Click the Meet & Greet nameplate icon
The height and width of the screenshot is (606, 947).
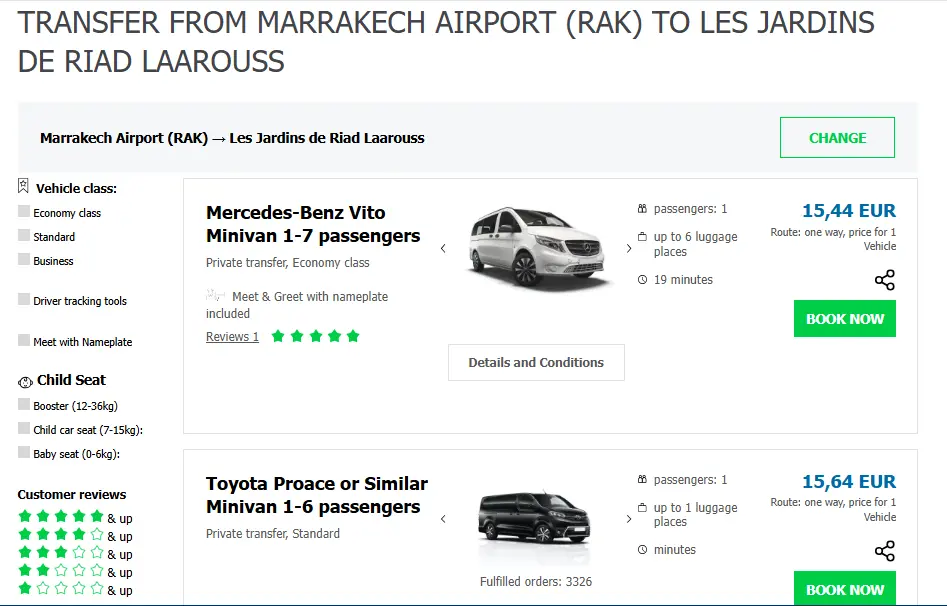pyautogui.click(x=213, y=296)
